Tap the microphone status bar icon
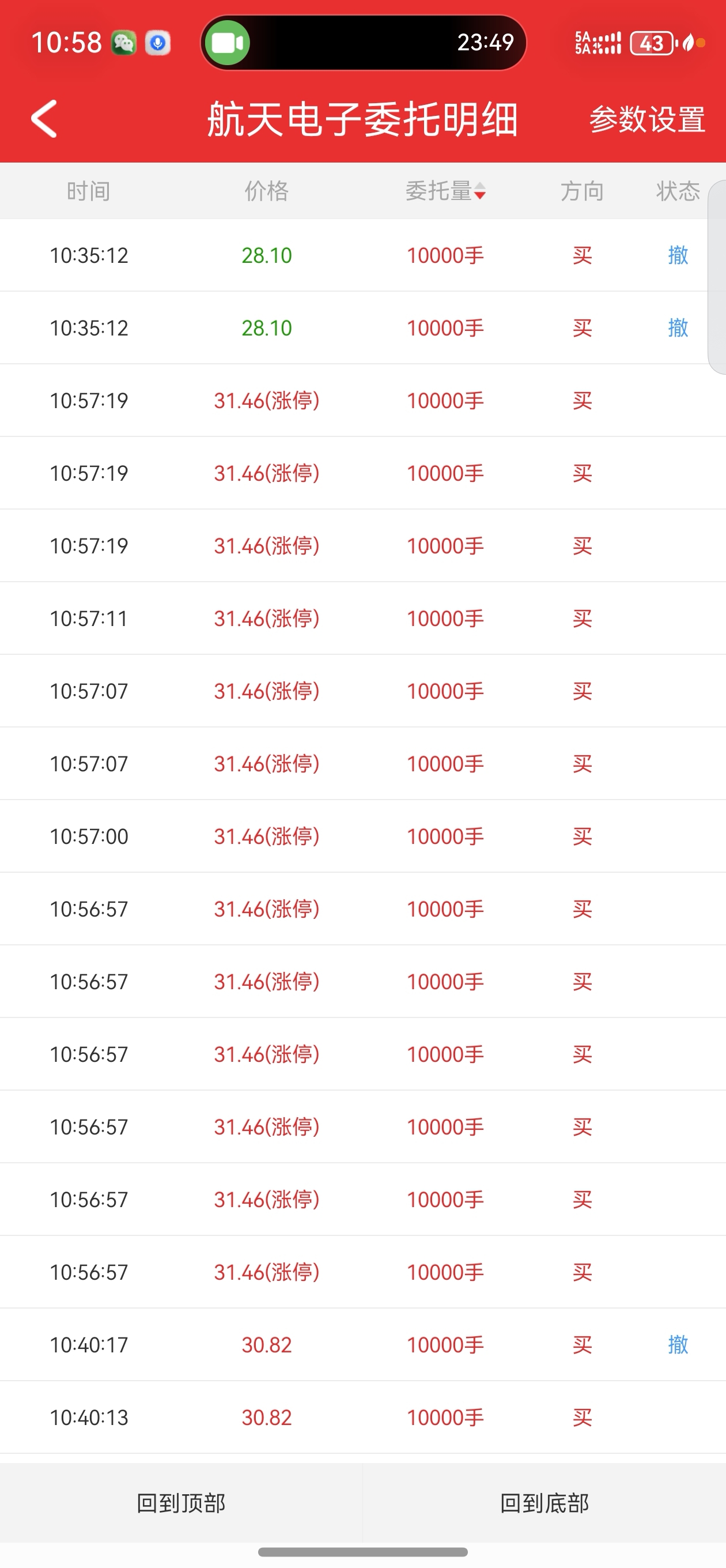Viewport: 726px width, 1568px height. [158, 43]
